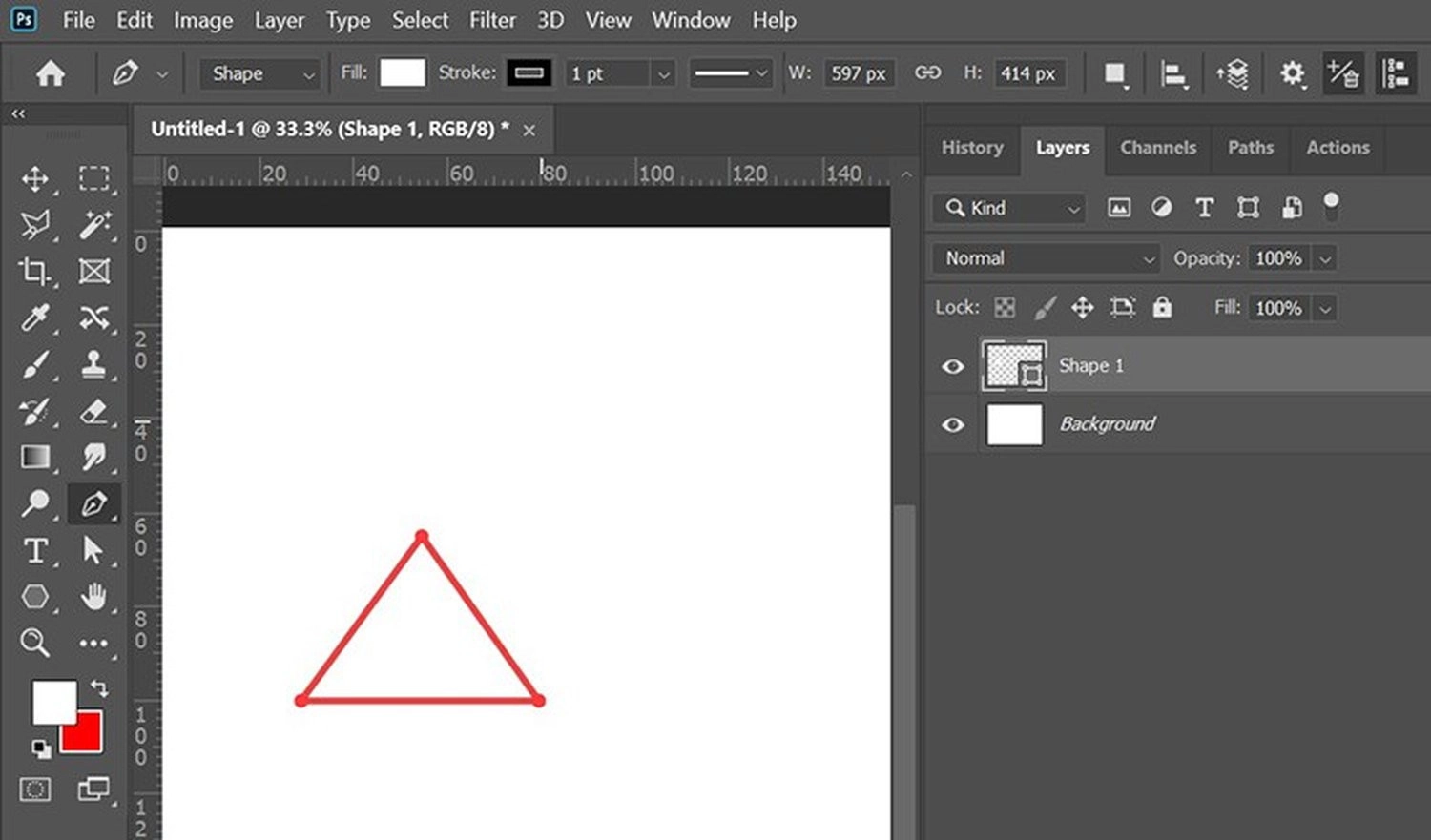The width and height of the screenshot is (1431, 840).
Task: Select the Smudge tool
Action: (x=93, y=457)
